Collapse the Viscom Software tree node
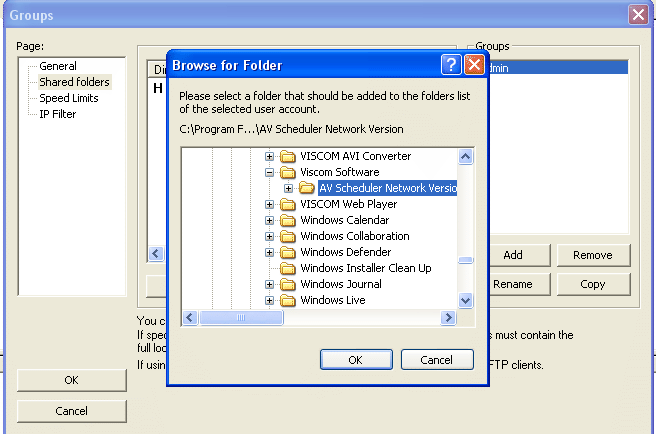Viewport: 656px width, 434px height. [269, 172]
